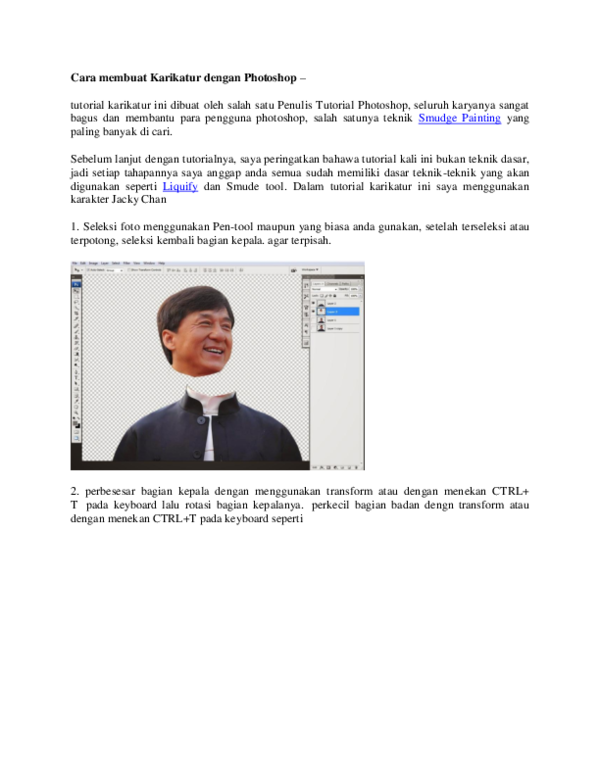Toggle Lock image pixels brush icon
This screenshot has height=776, width=600.
tap(326, 296)
